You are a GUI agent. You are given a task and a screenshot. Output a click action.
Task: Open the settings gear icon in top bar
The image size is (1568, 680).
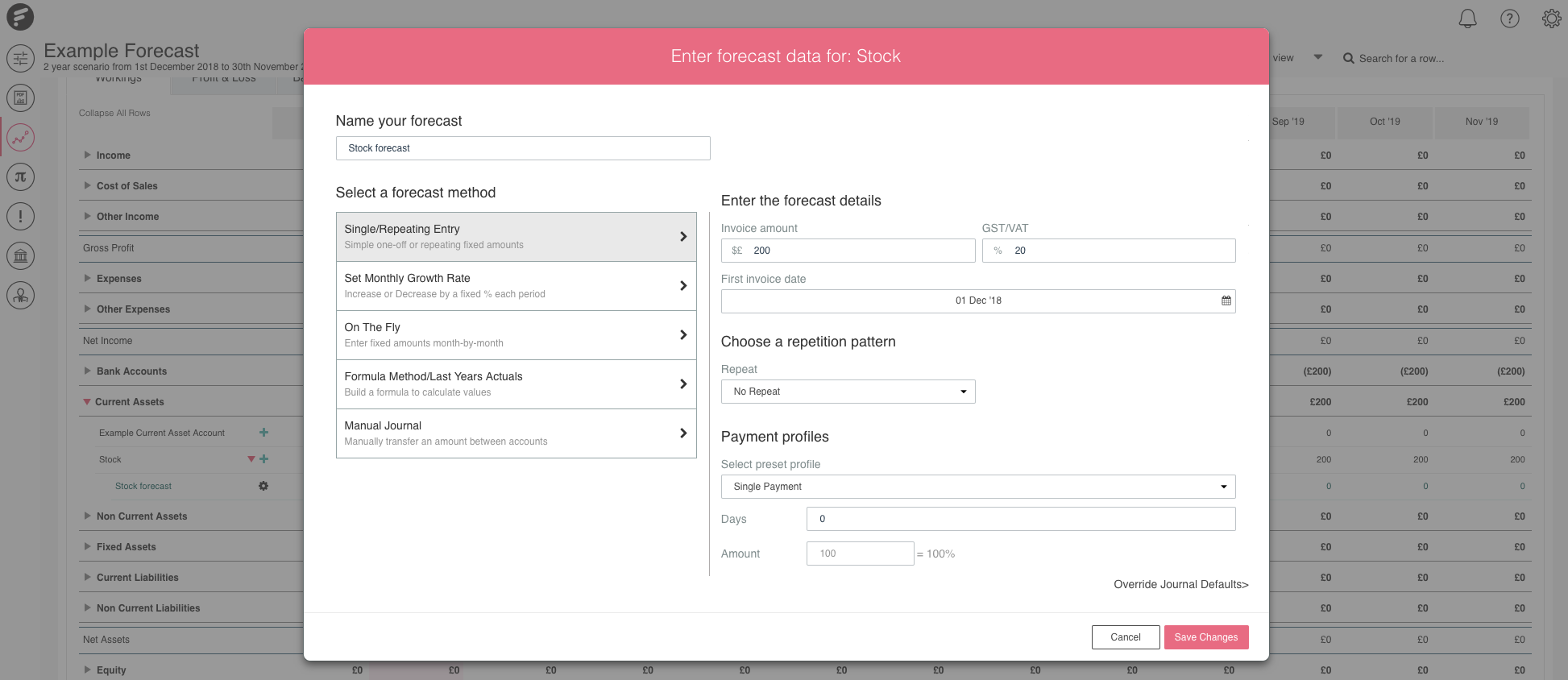(1551, 19)
